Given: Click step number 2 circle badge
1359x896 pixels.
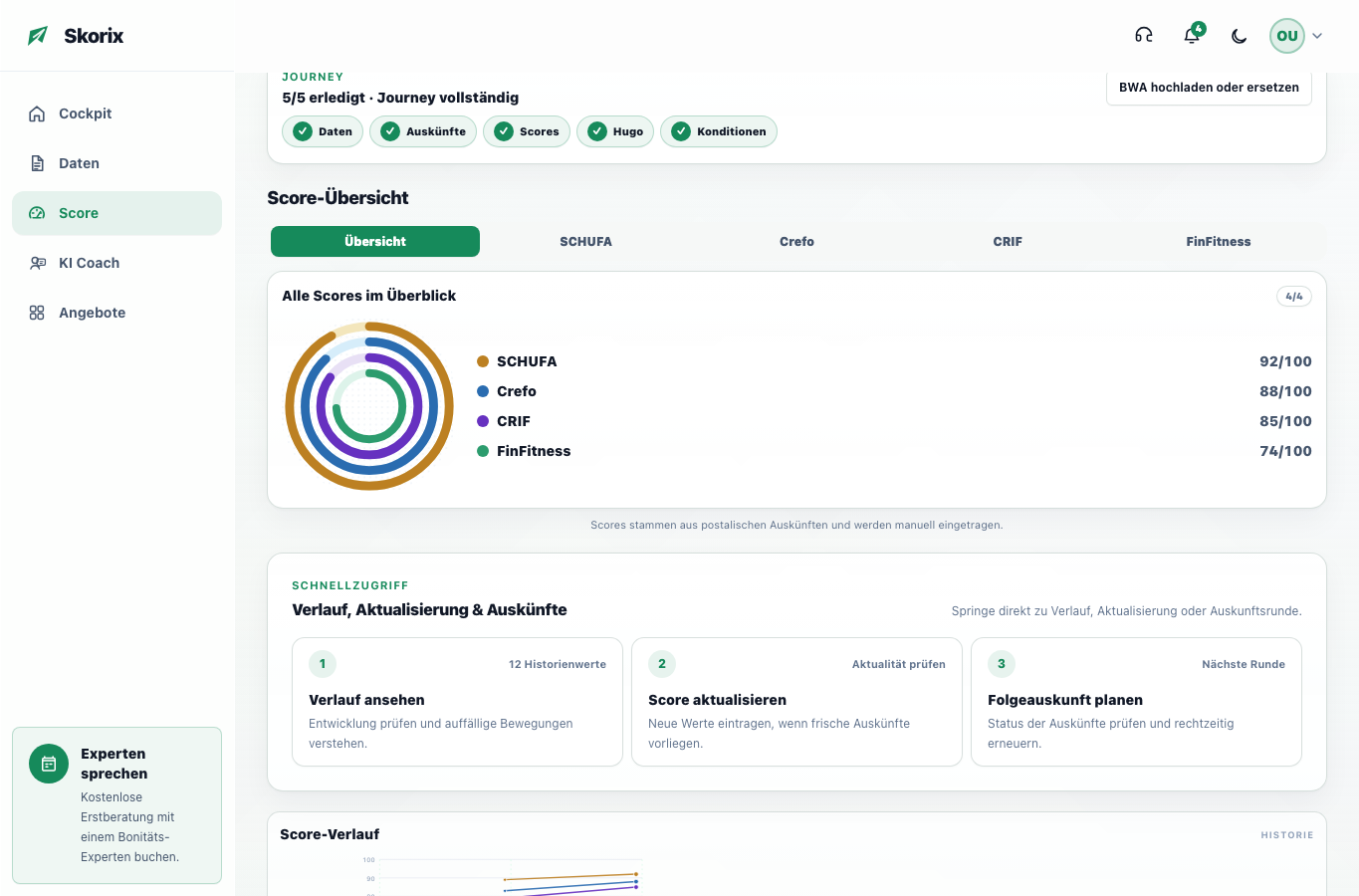Looking at the screenshot, I should (662, 664).
